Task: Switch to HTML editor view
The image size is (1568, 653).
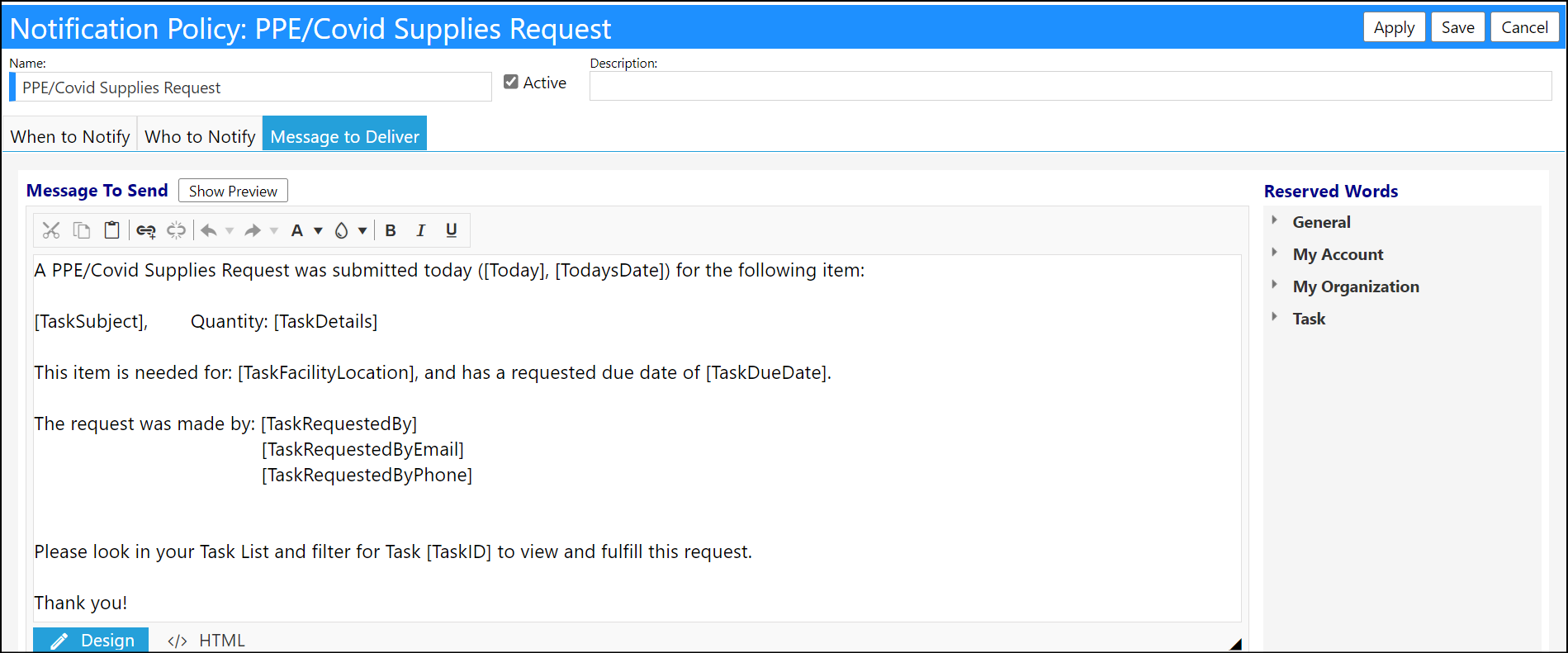Action: (x=206, y=641)
